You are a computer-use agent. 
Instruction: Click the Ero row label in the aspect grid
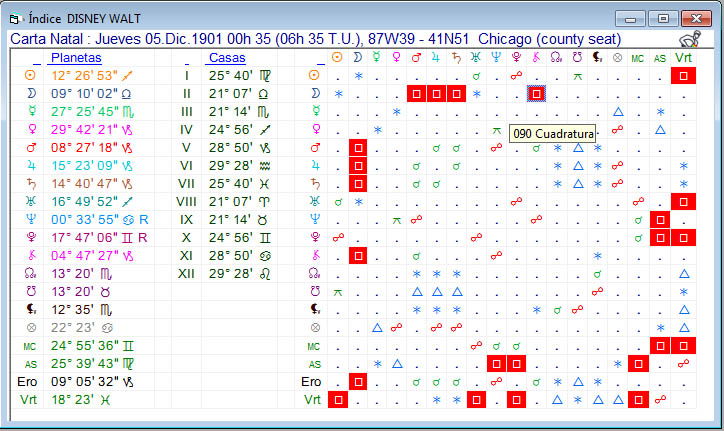point(311,382)
